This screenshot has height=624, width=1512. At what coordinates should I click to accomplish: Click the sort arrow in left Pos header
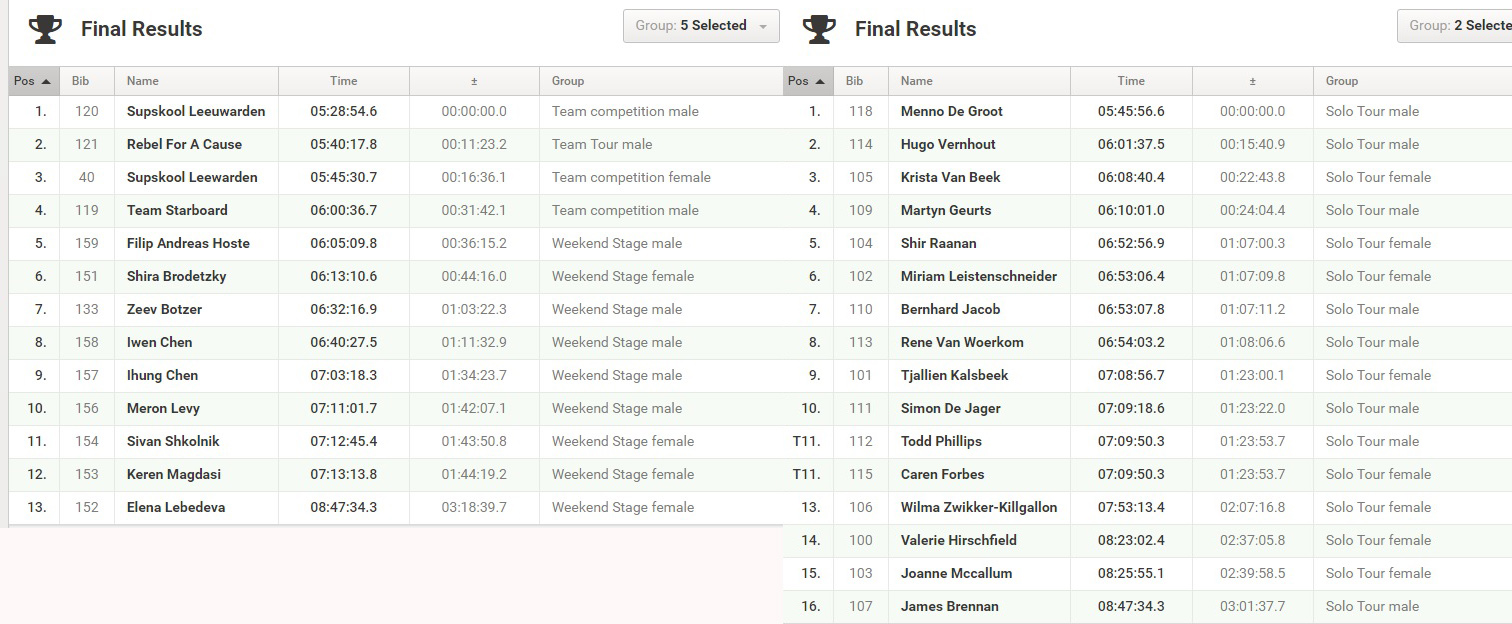[46, 81]
